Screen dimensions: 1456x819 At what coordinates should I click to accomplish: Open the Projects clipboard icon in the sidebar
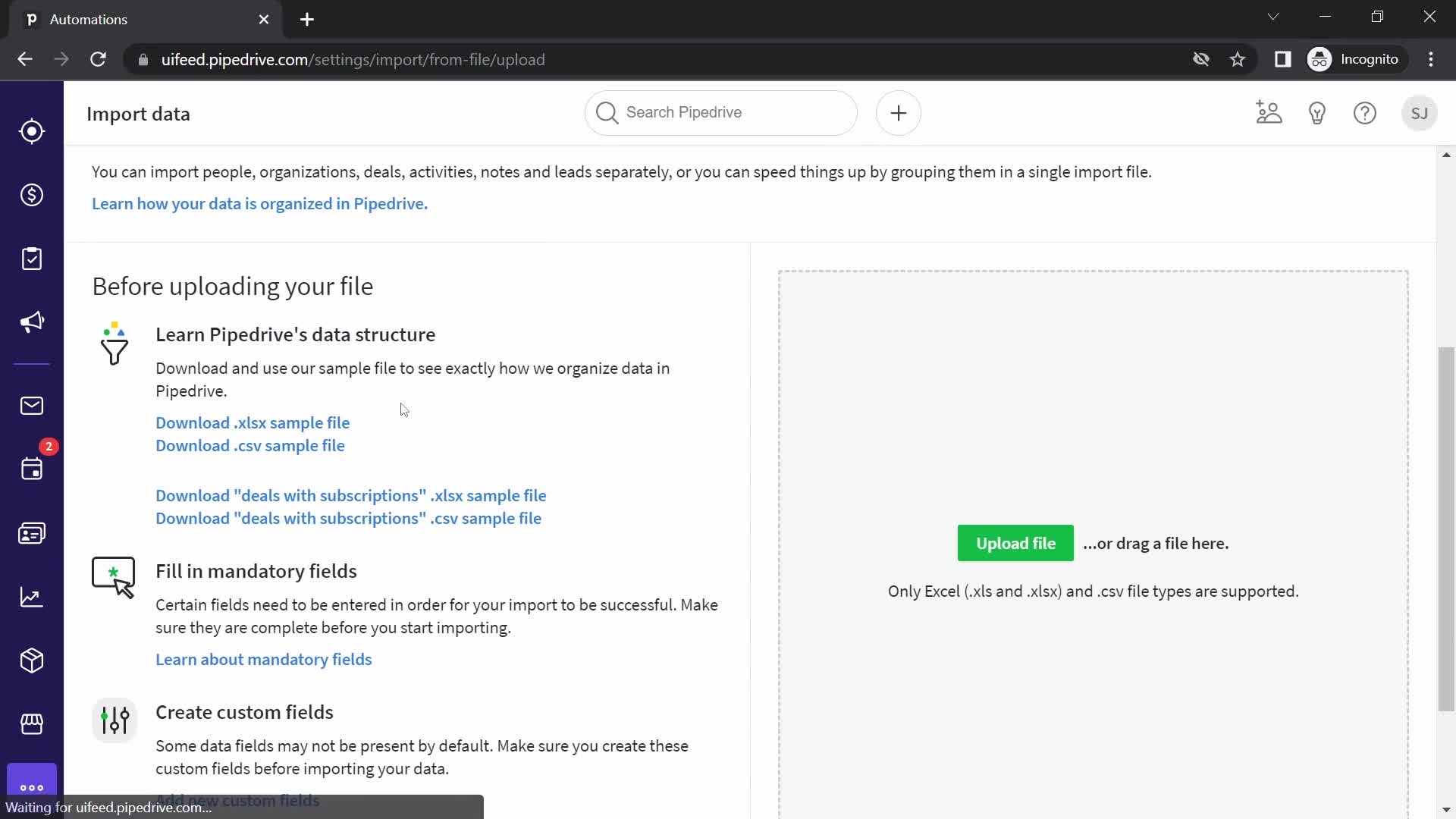click(x=32, y=259)
